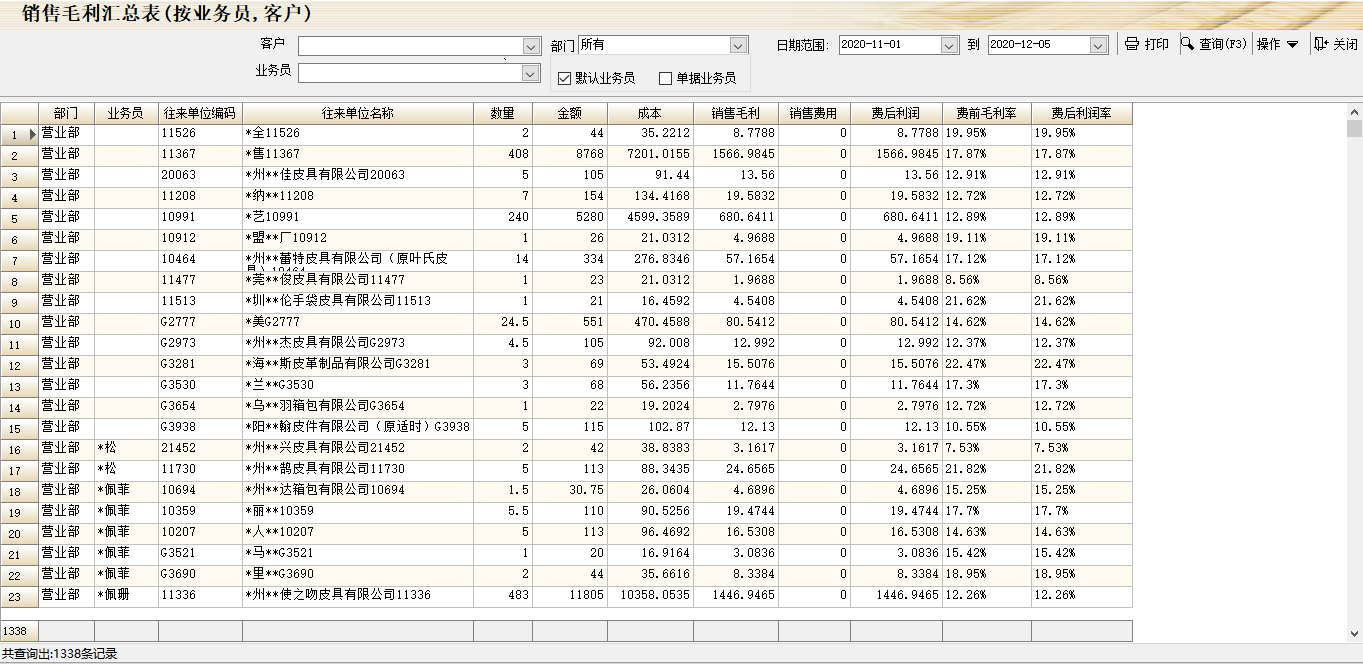Viewport: 1363px width, 664px height.
Task: Click the magnifier icon for 查询(F3)
Action: click(1188, 44)
